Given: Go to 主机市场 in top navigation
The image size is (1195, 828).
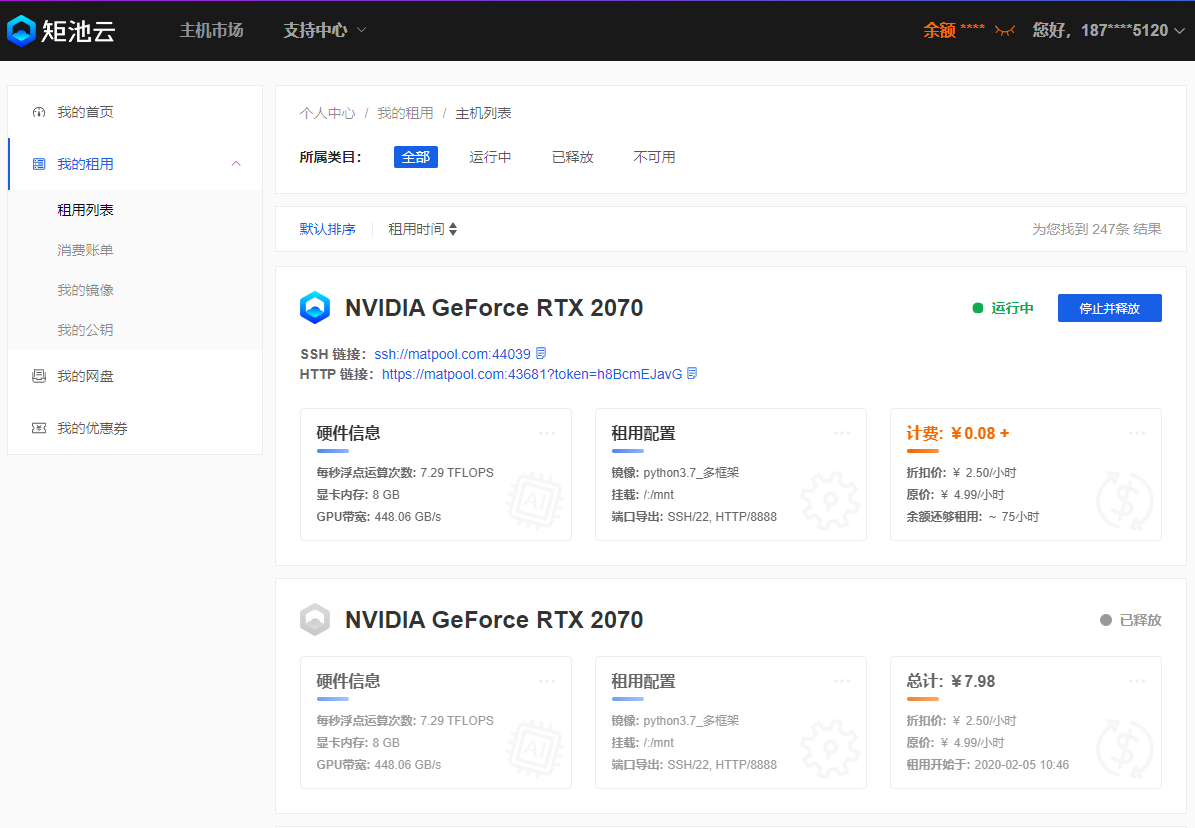Looking at the screenshot, I should pos(211,30).
